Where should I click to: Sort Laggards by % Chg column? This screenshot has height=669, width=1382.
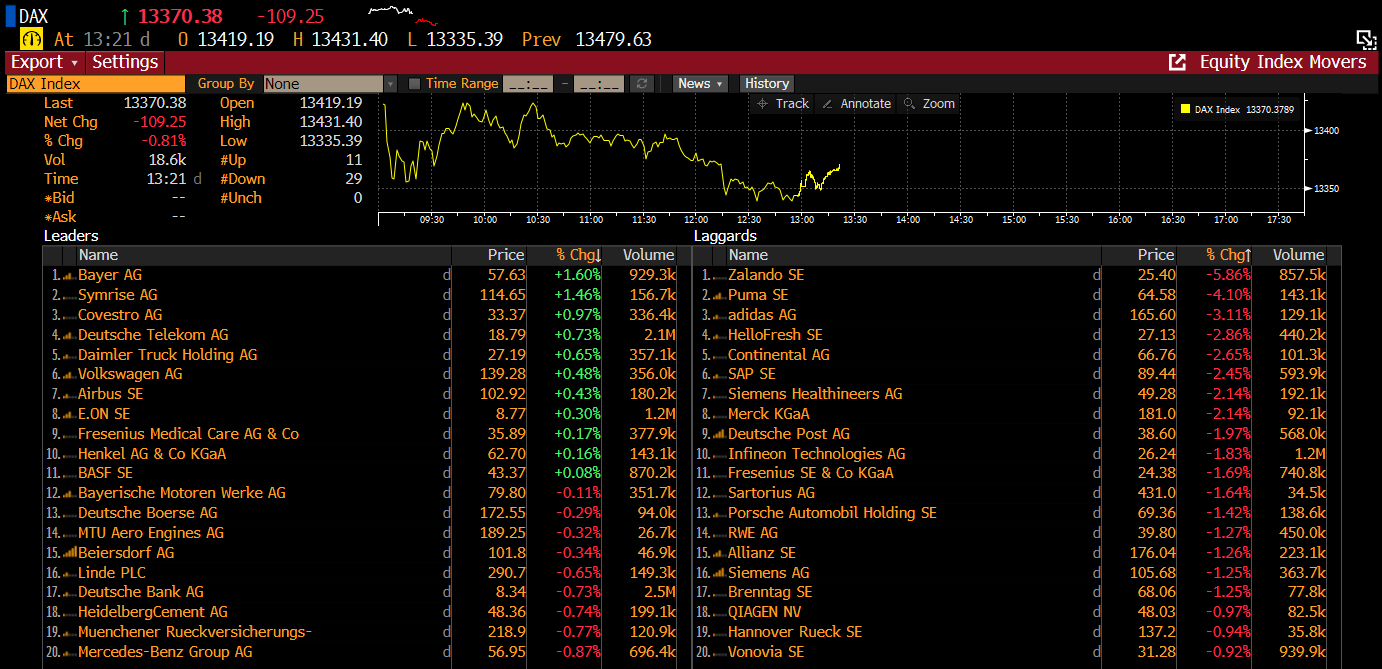[x=1228, y=255]
